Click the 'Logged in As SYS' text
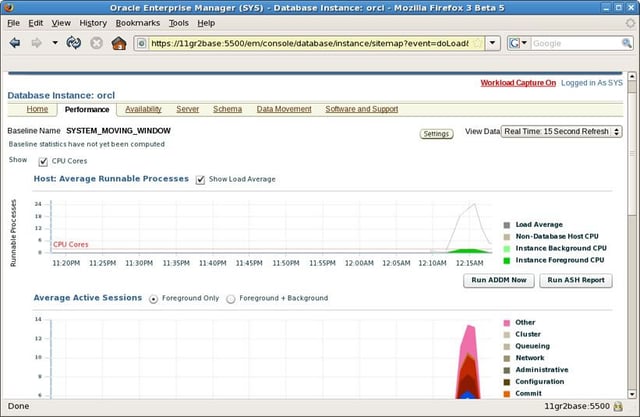 point(592,83)
